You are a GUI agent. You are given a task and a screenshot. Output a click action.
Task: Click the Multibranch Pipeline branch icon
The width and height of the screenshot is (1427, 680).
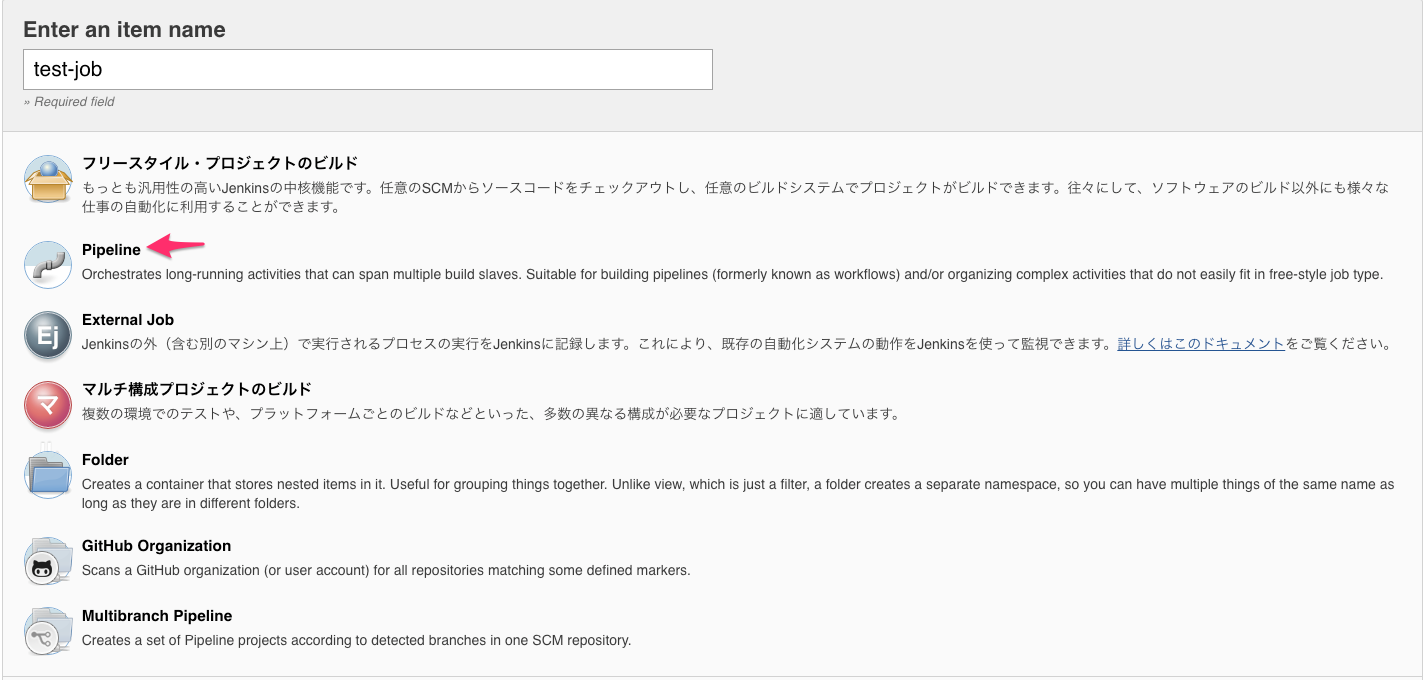click(x=48, y=631)
